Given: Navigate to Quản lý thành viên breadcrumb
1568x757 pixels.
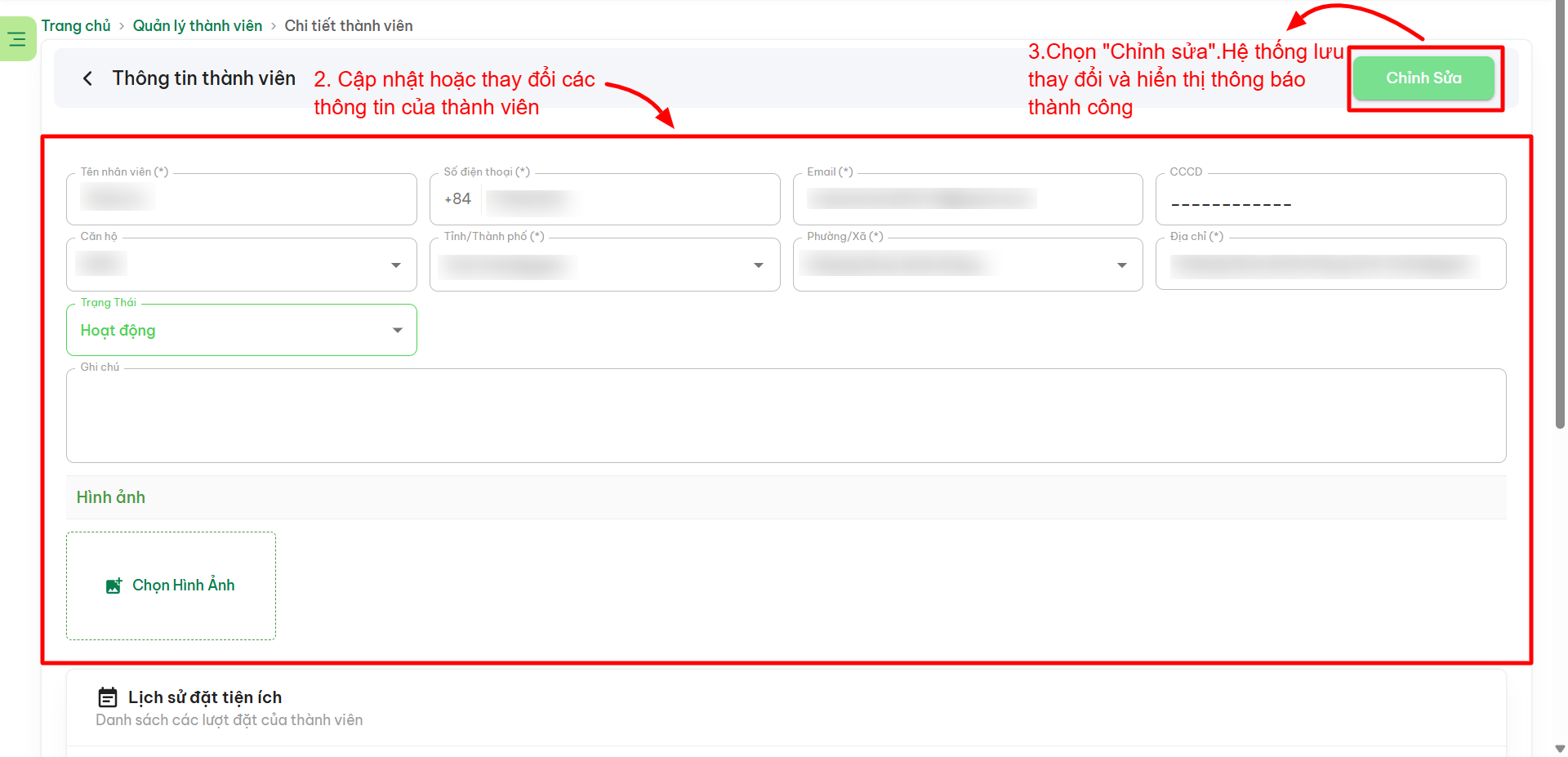Looking at the screenshot, I should click(x=198, y=26).
